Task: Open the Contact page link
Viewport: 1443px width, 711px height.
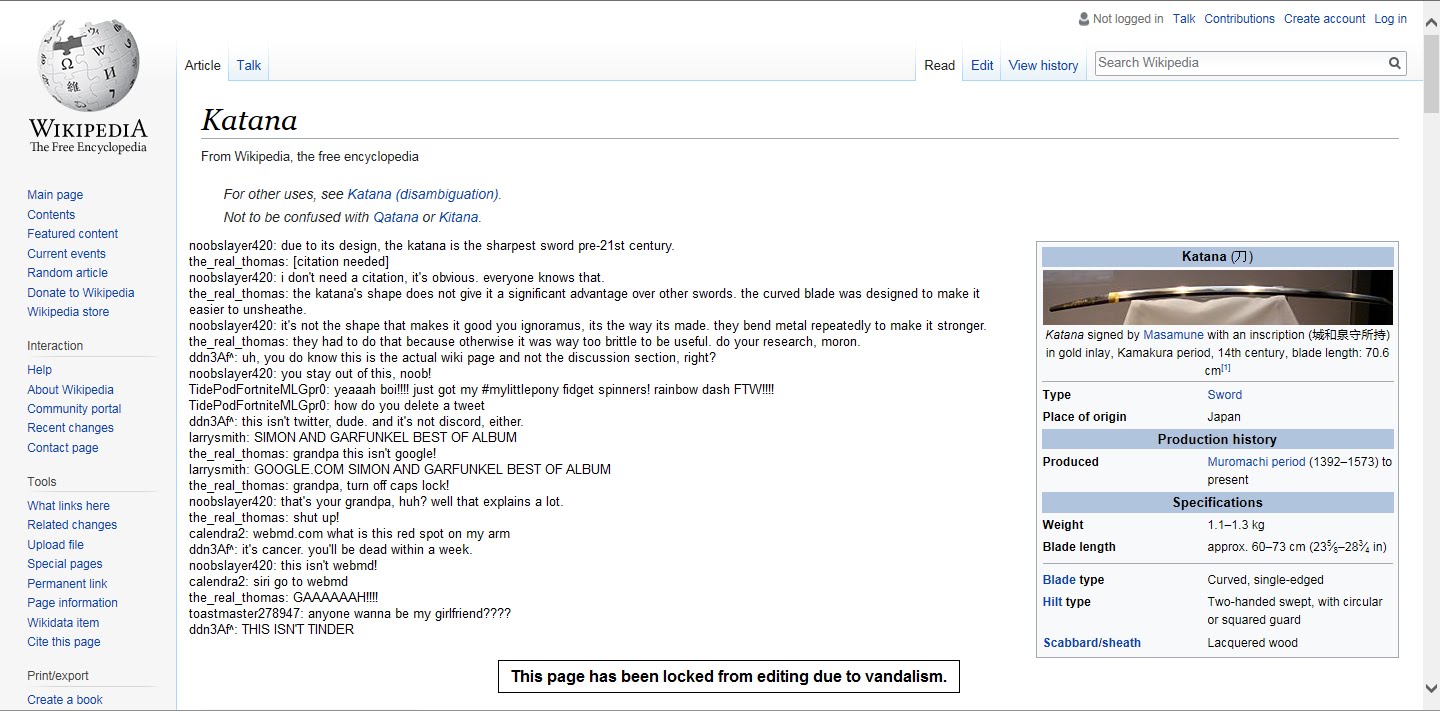Action: point(62,448)
